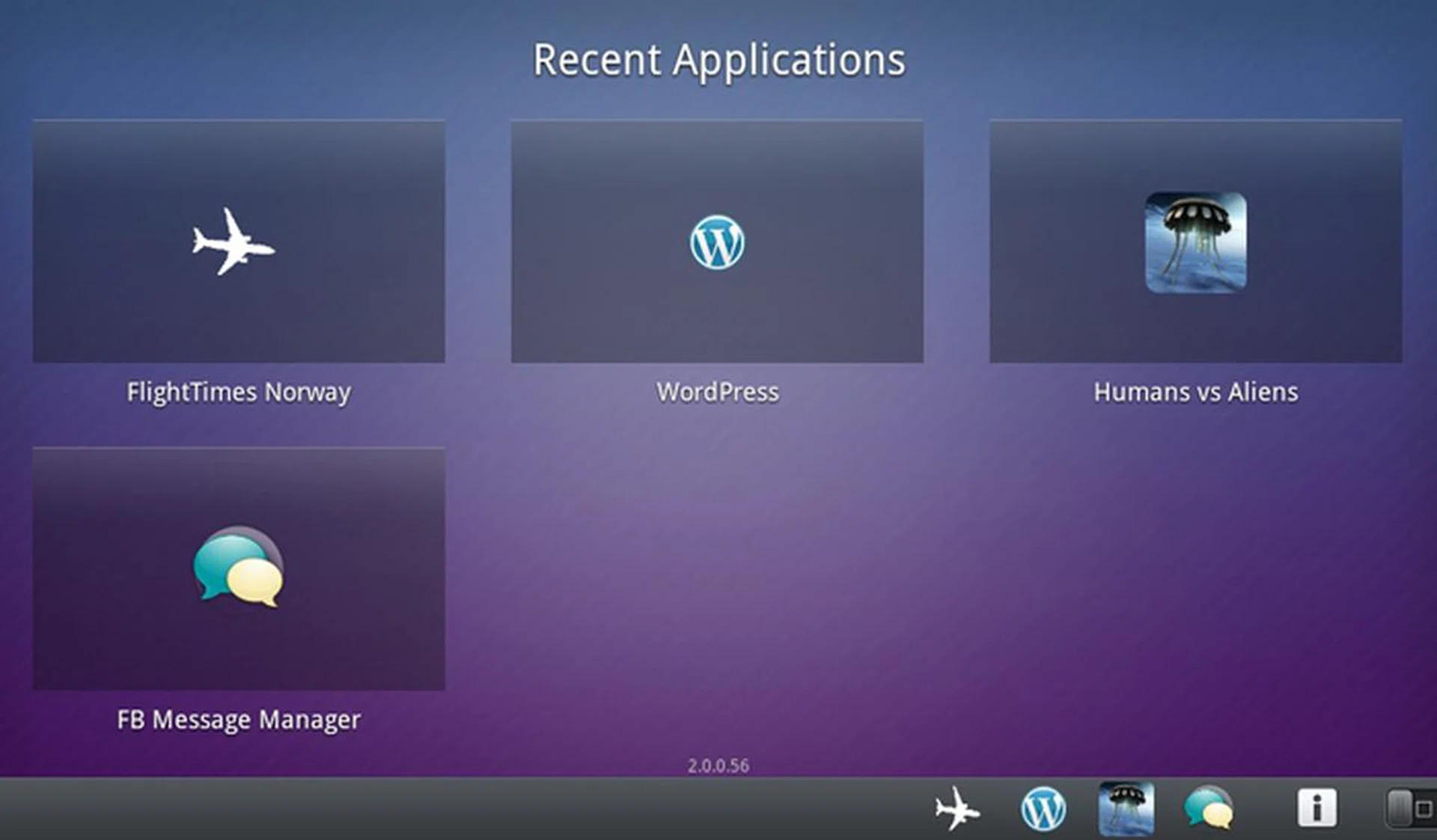The height and width of the screenshot is (840, 1437).
Task: Click the large WordPress logo in the tile
Action: (x=717, y=242)
